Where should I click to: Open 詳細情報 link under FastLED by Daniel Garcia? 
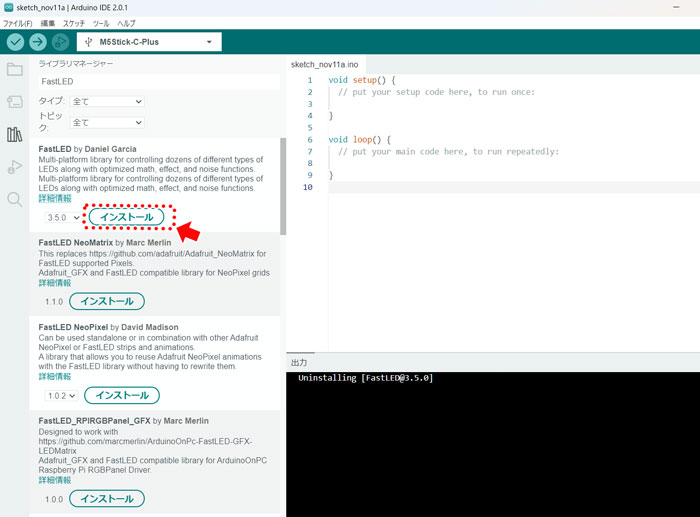(x=55, y=198)
